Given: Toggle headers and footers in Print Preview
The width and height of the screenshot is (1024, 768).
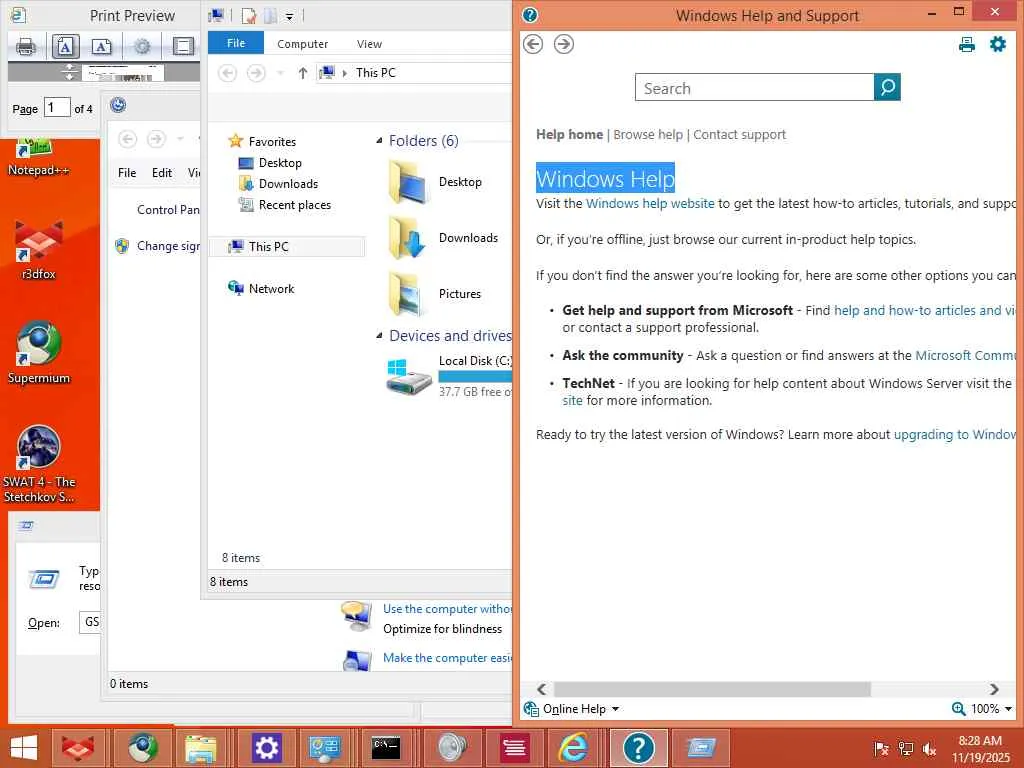Looking at the screenshot, I should tap(183, 46).
